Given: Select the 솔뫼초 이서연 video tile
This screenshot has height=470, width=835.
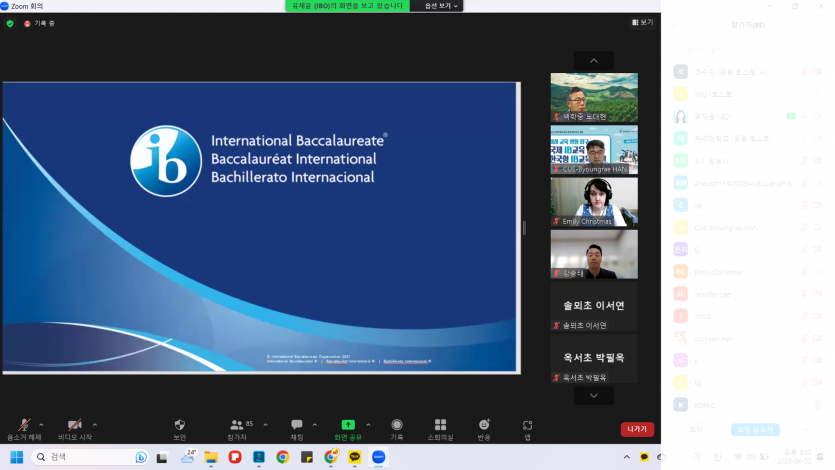Looking at the screenshot, I should [594, 306].
